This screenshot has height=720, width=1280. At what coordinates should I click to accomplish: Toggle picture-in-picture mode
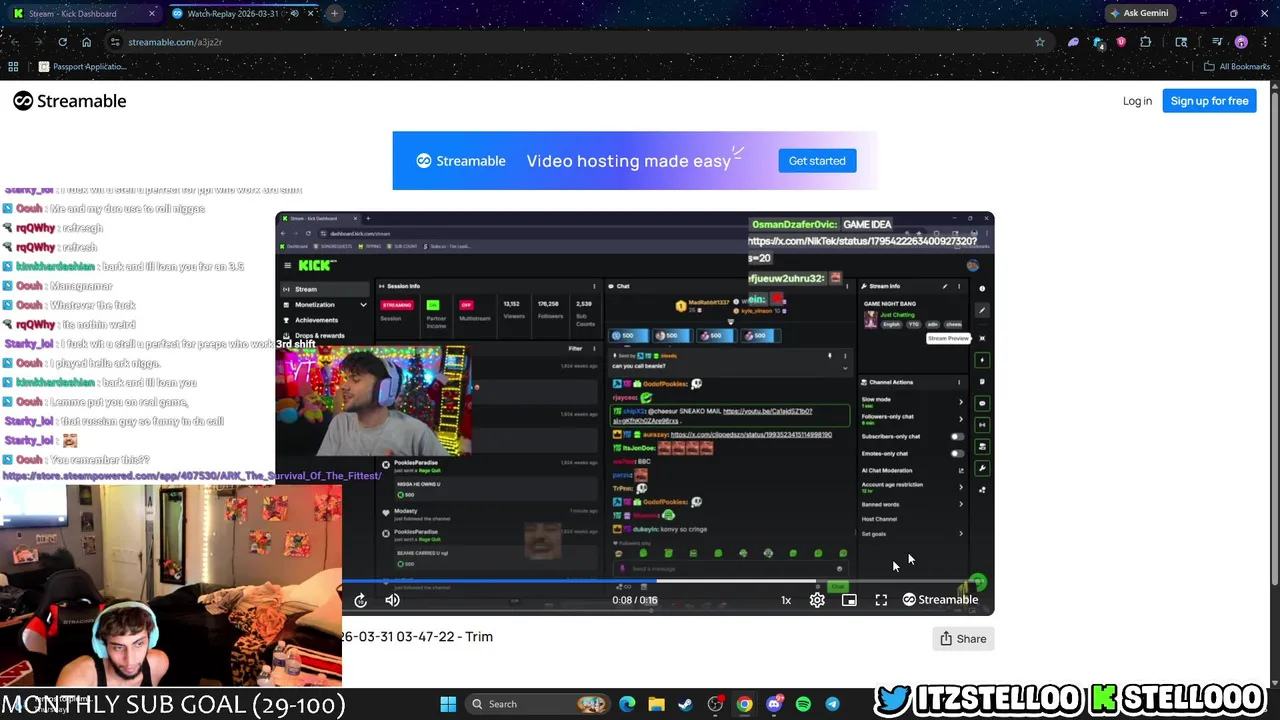click(849, 600)
